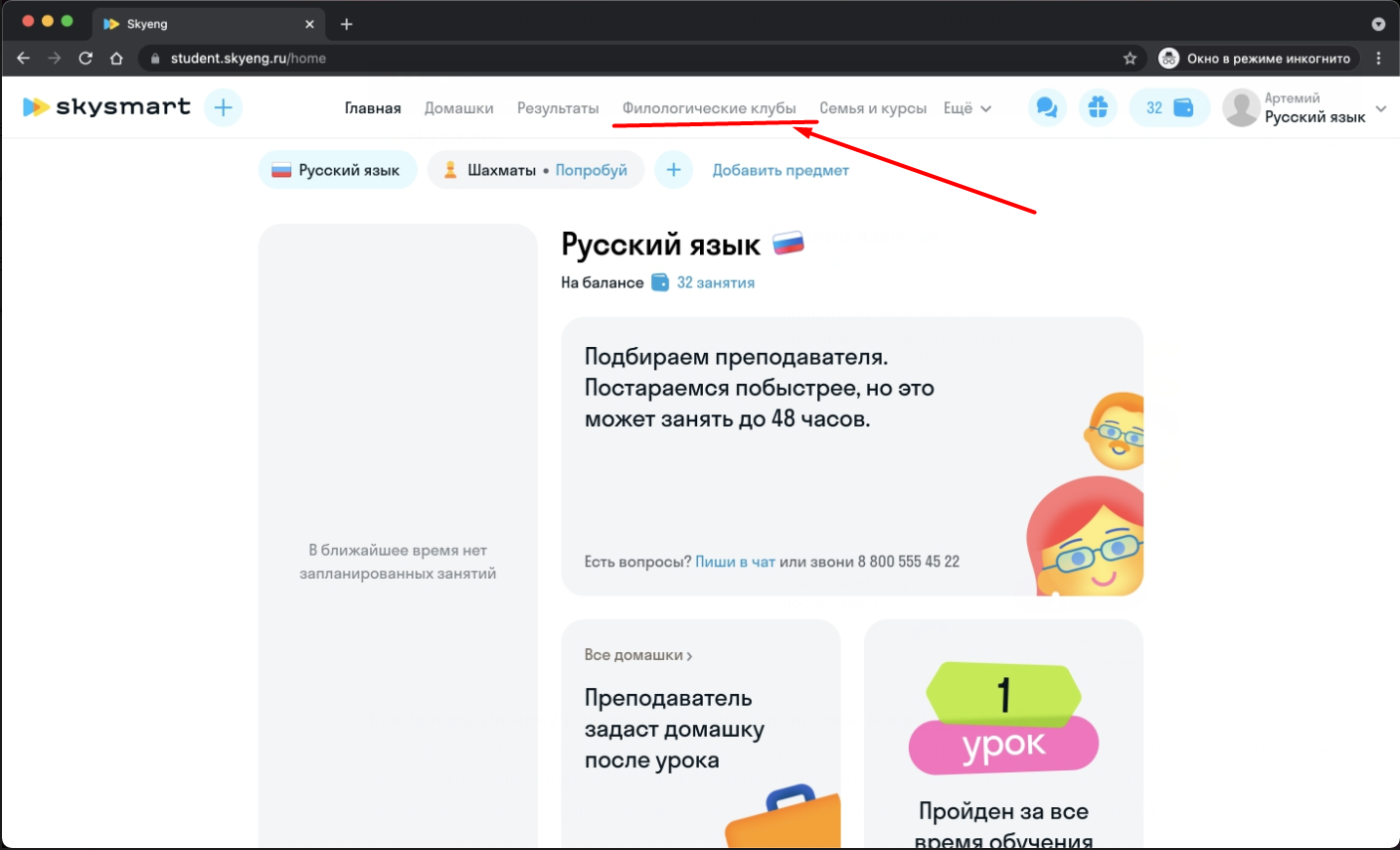Bookmark this page with the star icon
Viewport: 1400px width, 850px height.
click(1130, 58)
